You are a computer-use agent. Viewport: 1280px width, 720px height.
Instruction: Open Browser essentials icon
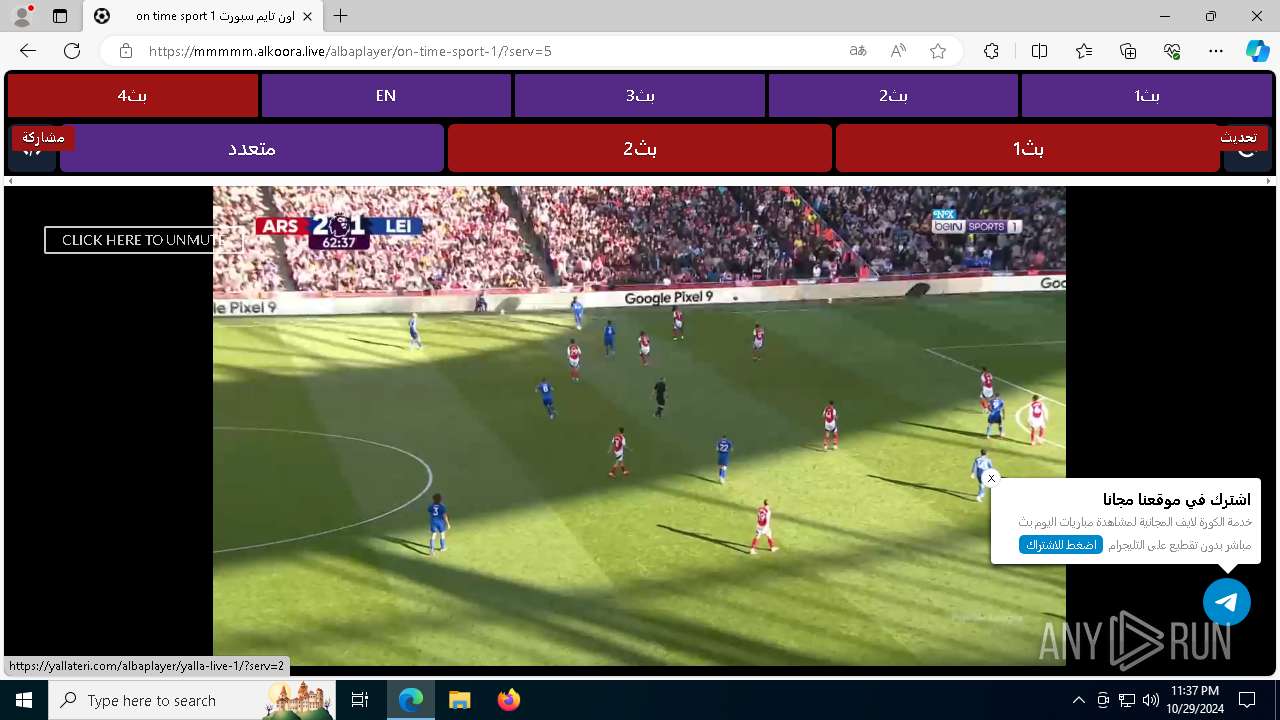[x=1172, y=51]
